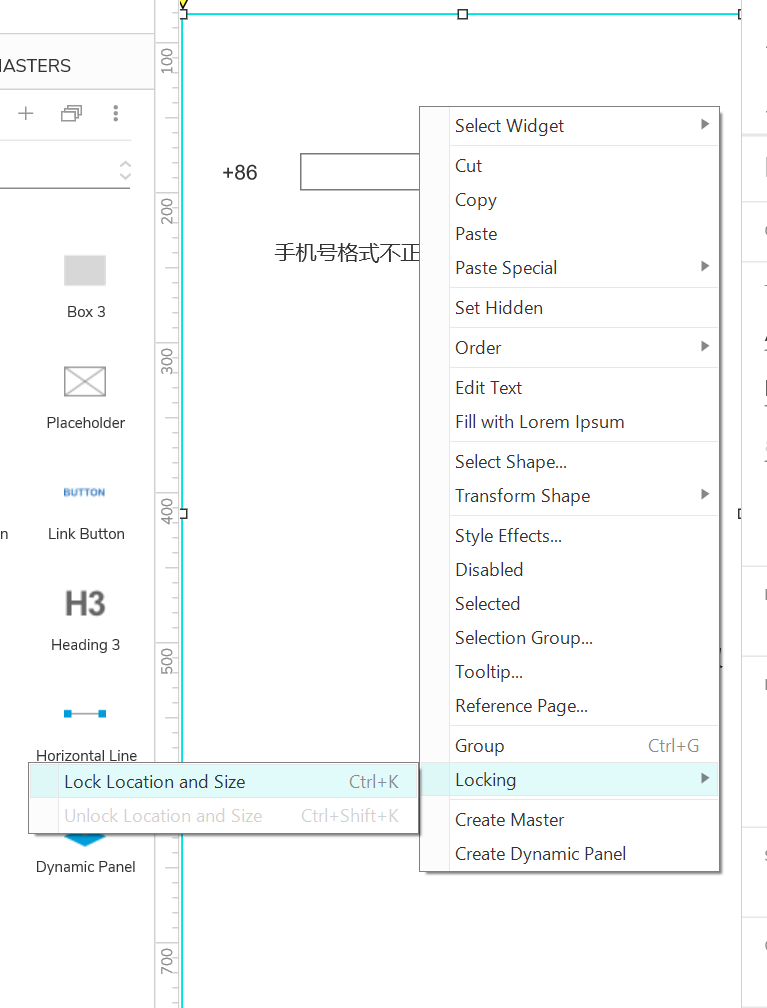Click the Horizontal Line widget icon
This screenshot has width=767, height=1008.
click(x=85, y=714)
